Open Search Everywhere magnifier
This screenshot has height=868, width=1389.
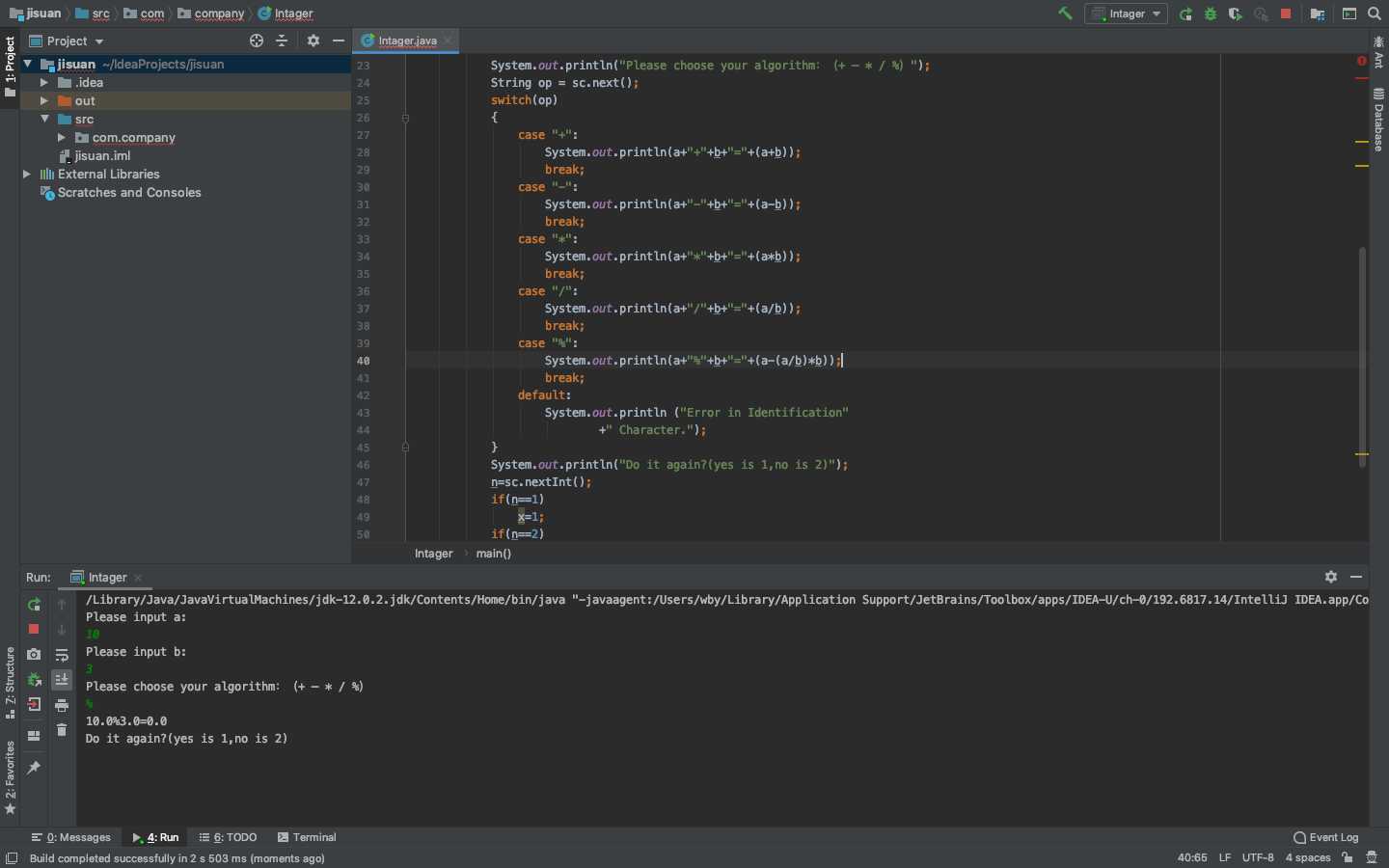coord(1375,14)
